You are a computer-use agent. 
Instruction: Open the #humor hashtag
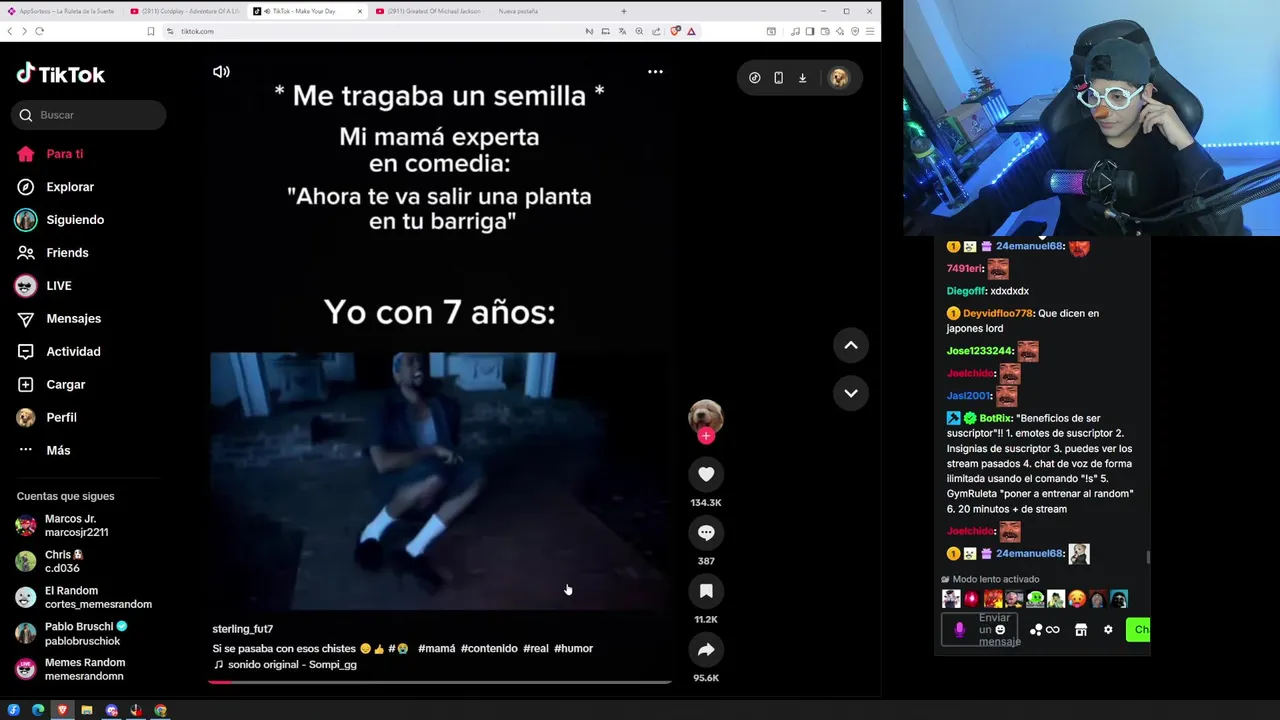click(573, 648)
